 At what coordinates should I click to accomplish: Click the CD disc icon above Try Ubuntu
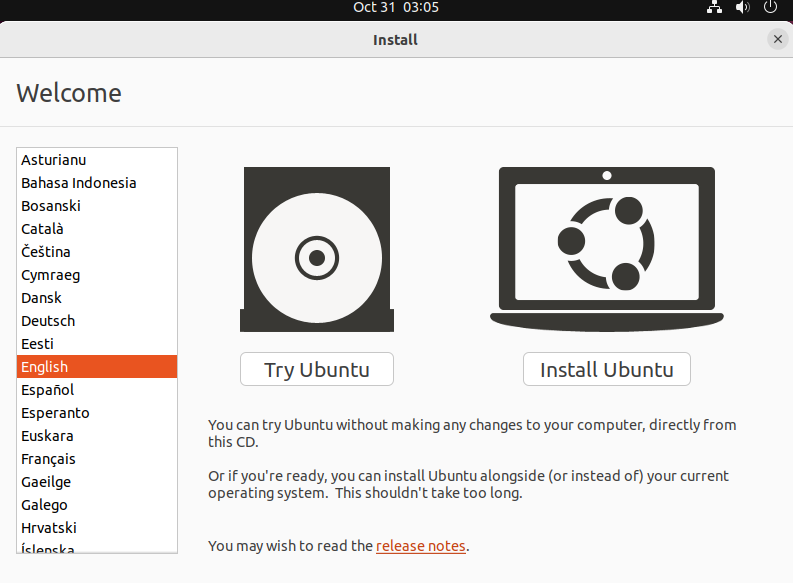(317, 249)
